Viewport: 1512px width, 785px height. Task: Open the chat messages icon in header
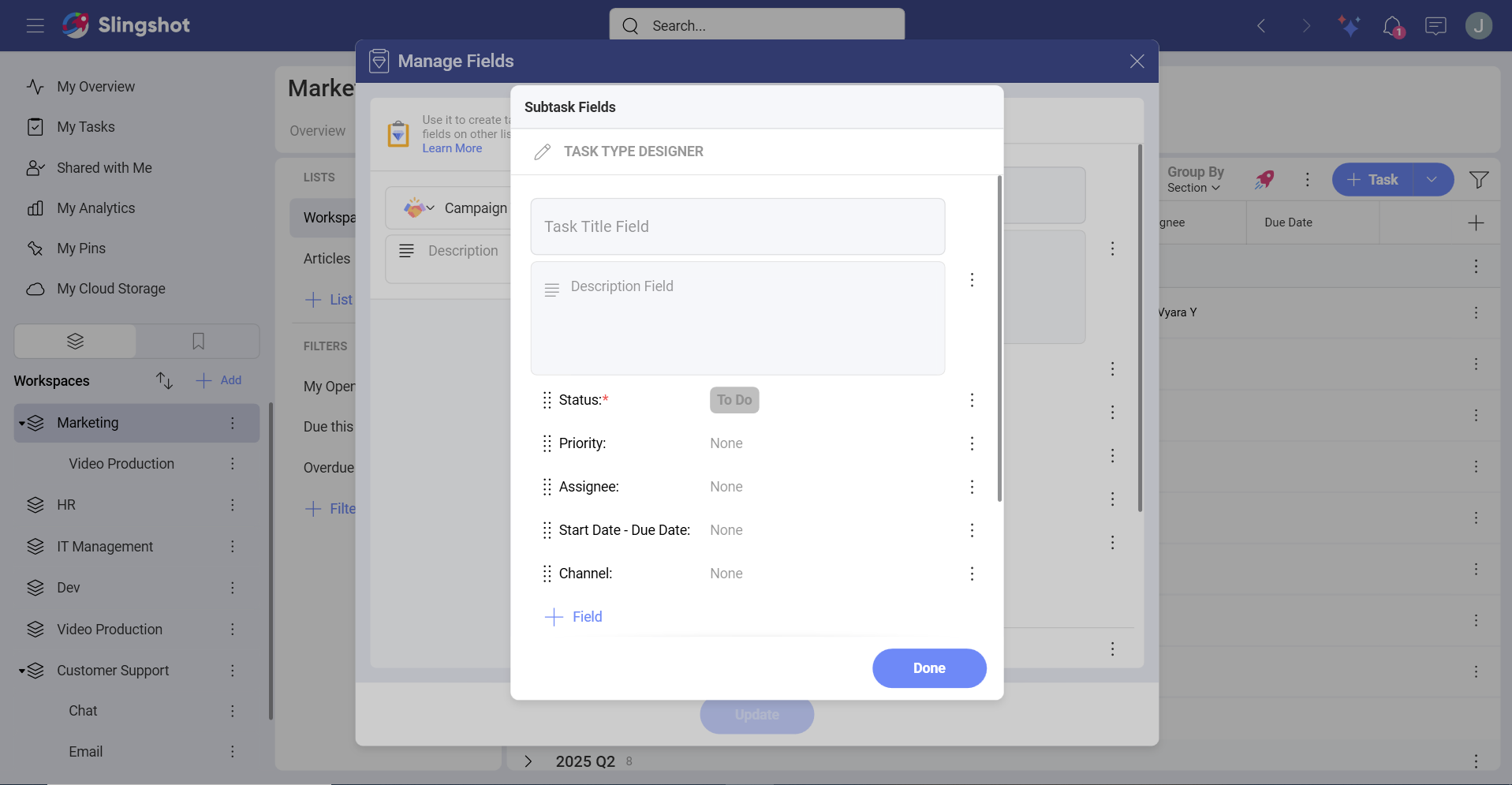coord(1435,26)
